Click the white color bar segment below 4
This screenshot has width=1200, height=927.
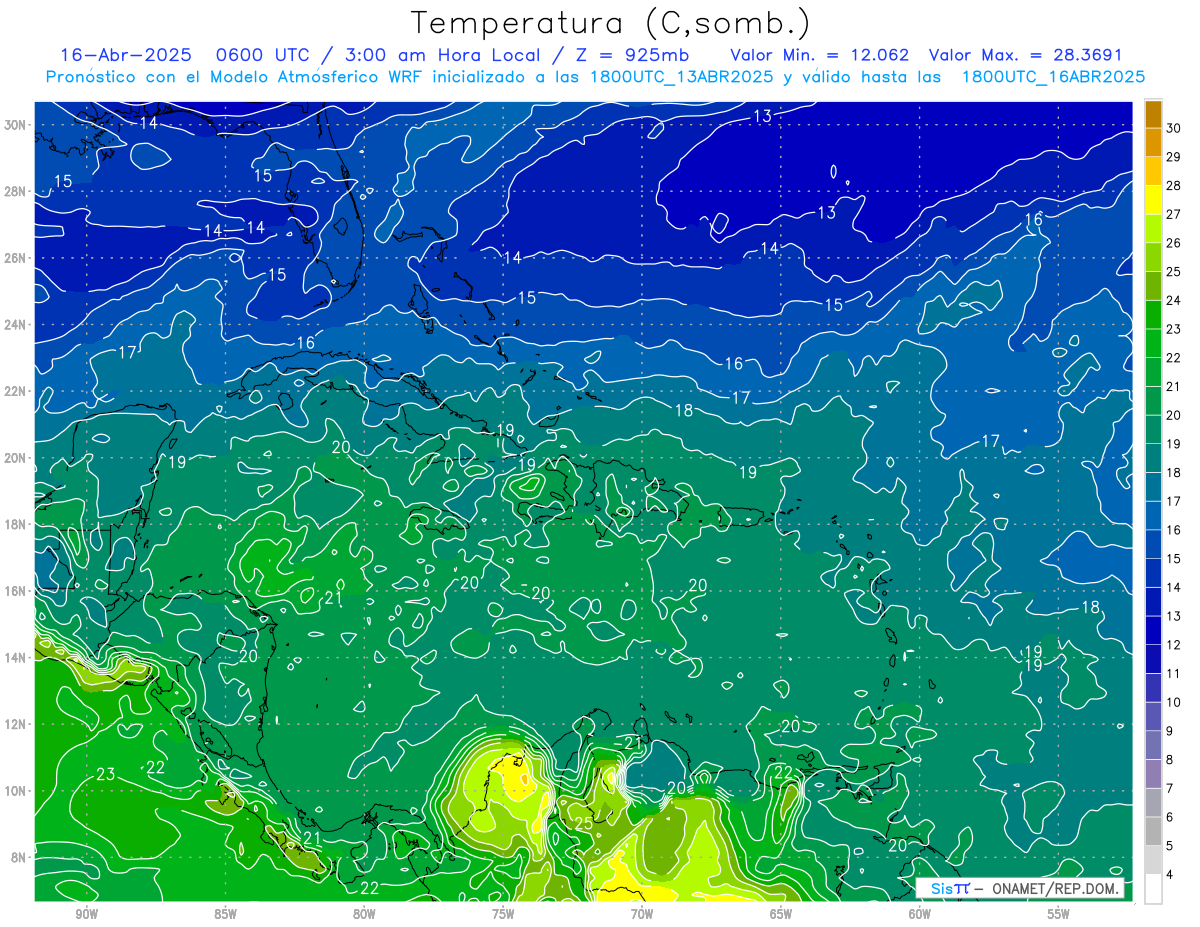point(1153,889)
